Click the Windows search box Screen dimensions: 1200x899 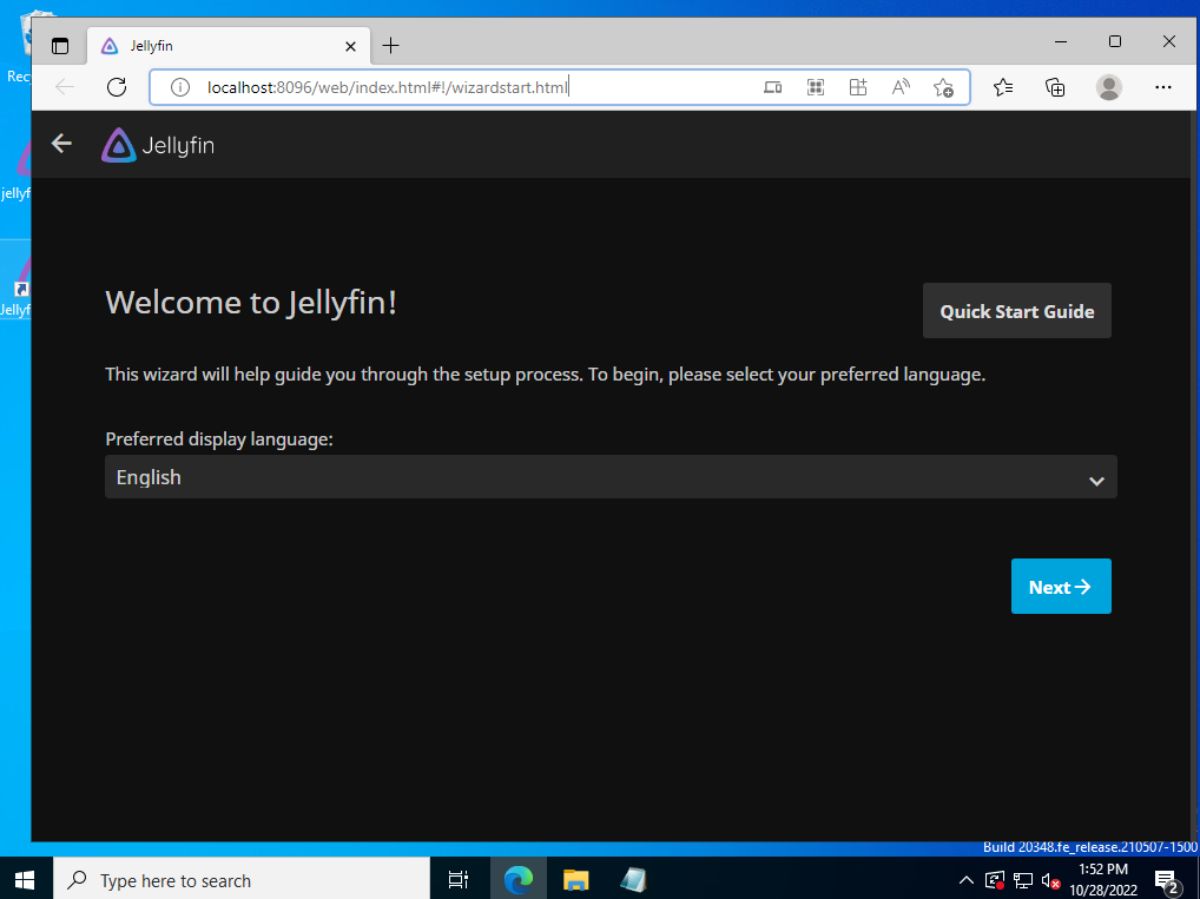click(240, 880)
